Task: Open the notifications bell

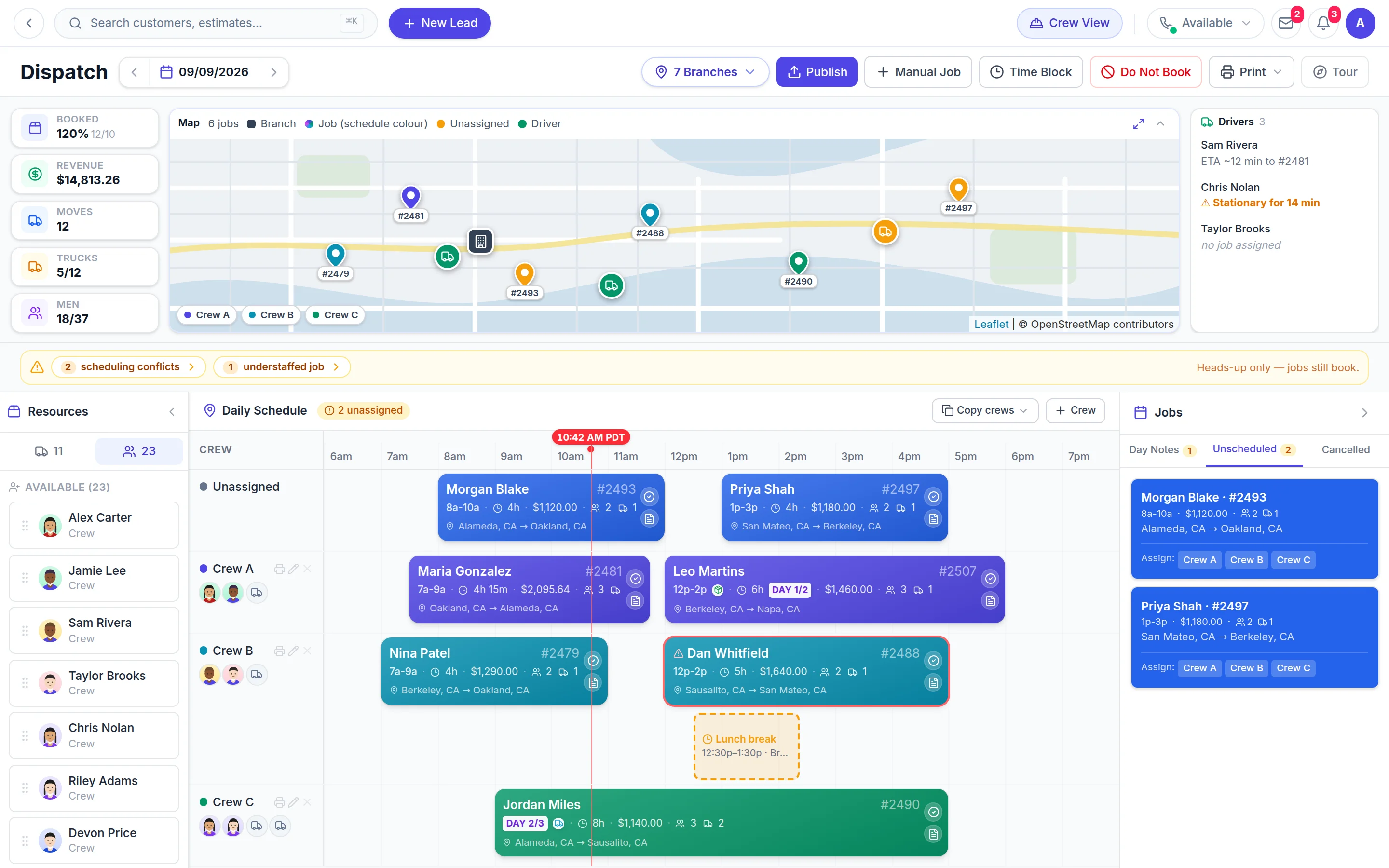Action: pos(1323,23)
